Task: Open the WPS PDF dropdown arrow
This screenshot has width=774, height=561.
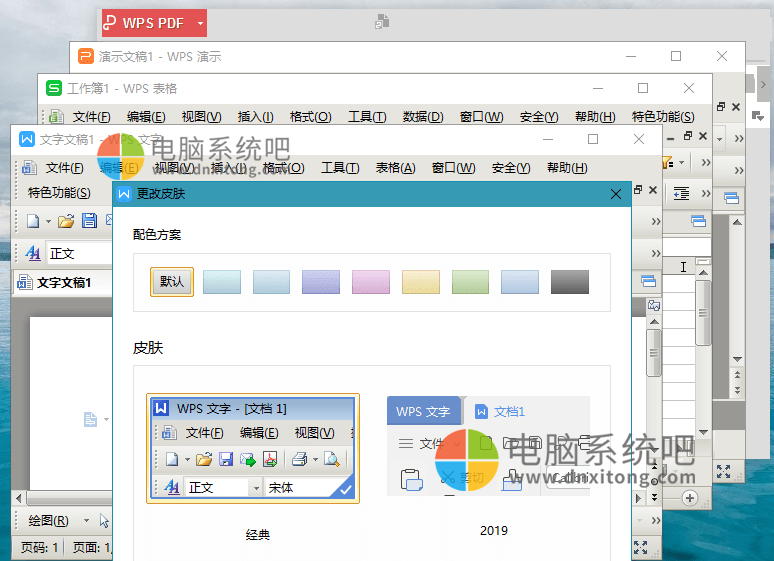Action: pos(200,23)
